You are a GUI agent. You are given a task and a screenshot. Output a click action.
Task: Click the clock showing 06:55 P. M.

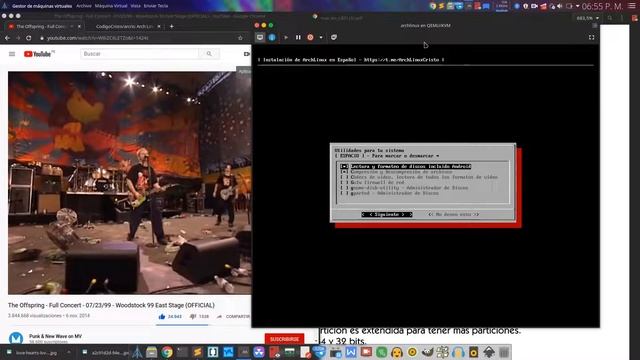pos(602,6)
